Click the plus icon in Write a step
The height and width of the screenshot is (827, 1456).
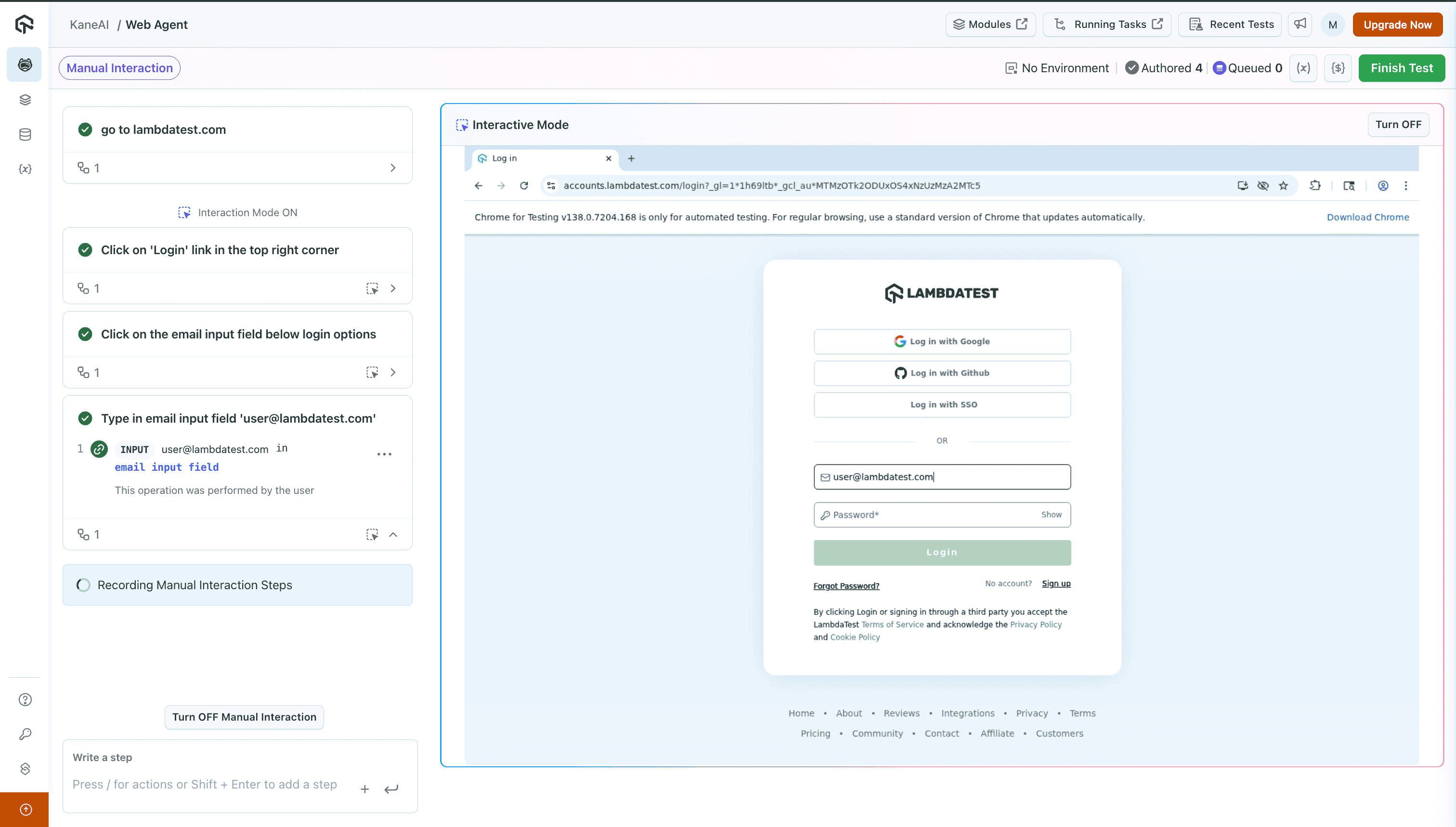pyautogui.click(x=364, y=789)
